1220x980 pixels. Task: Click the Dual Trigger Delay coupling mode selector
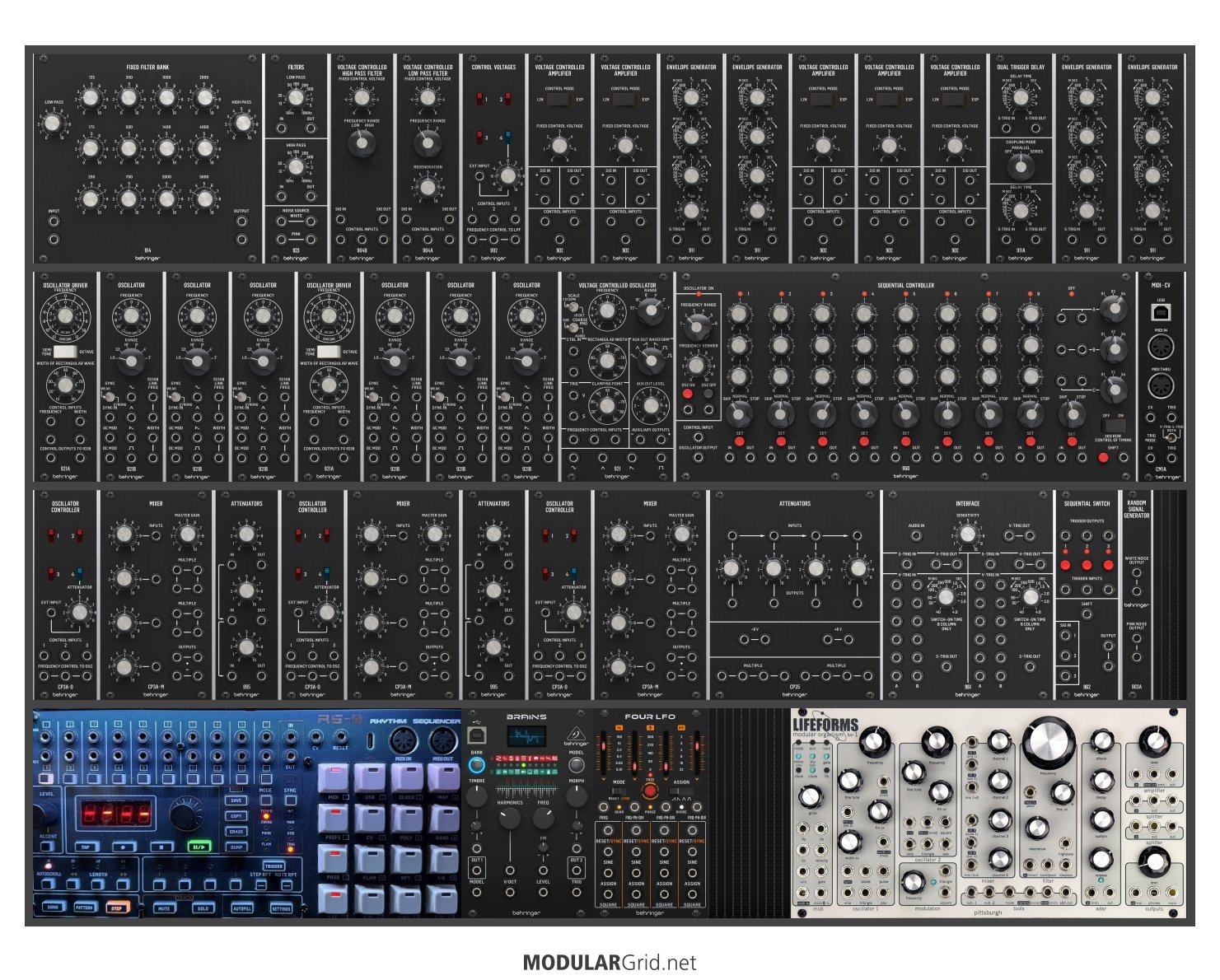1021,166
